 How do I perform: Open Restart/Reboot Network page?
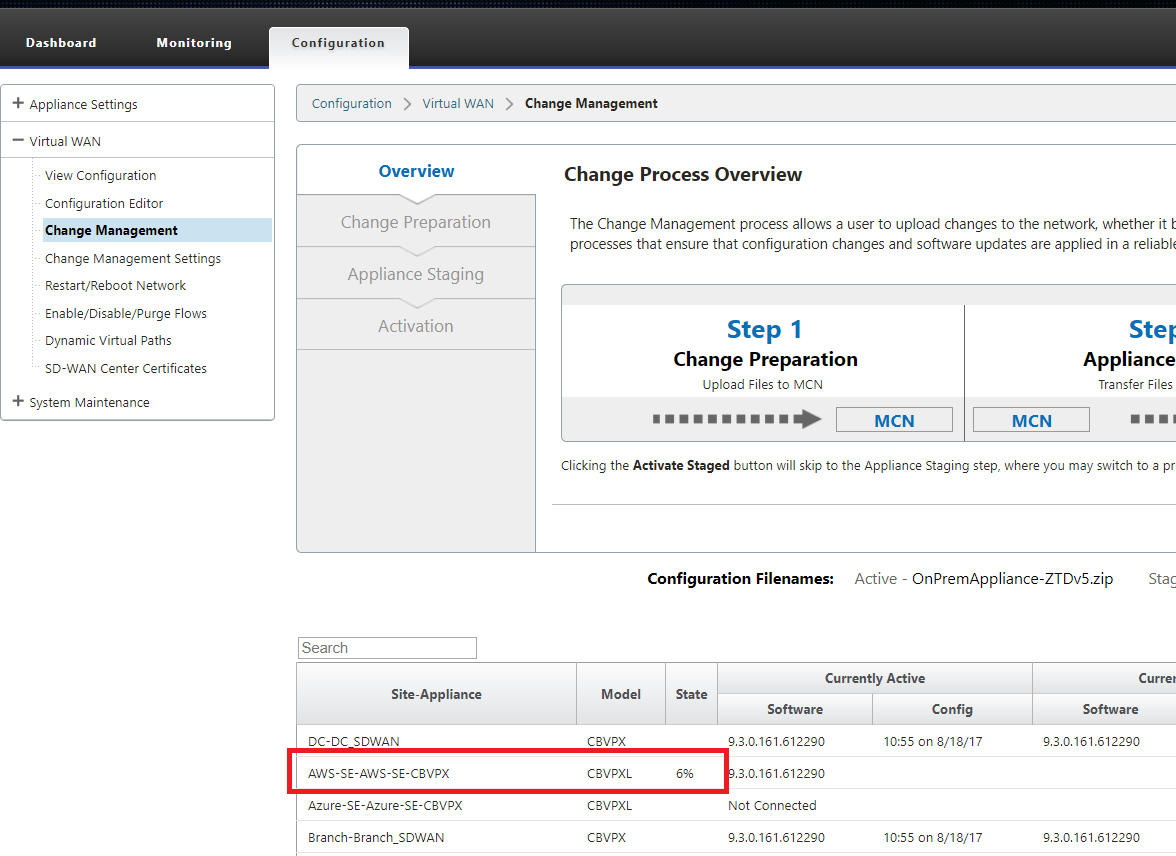(x=116, y=286)
